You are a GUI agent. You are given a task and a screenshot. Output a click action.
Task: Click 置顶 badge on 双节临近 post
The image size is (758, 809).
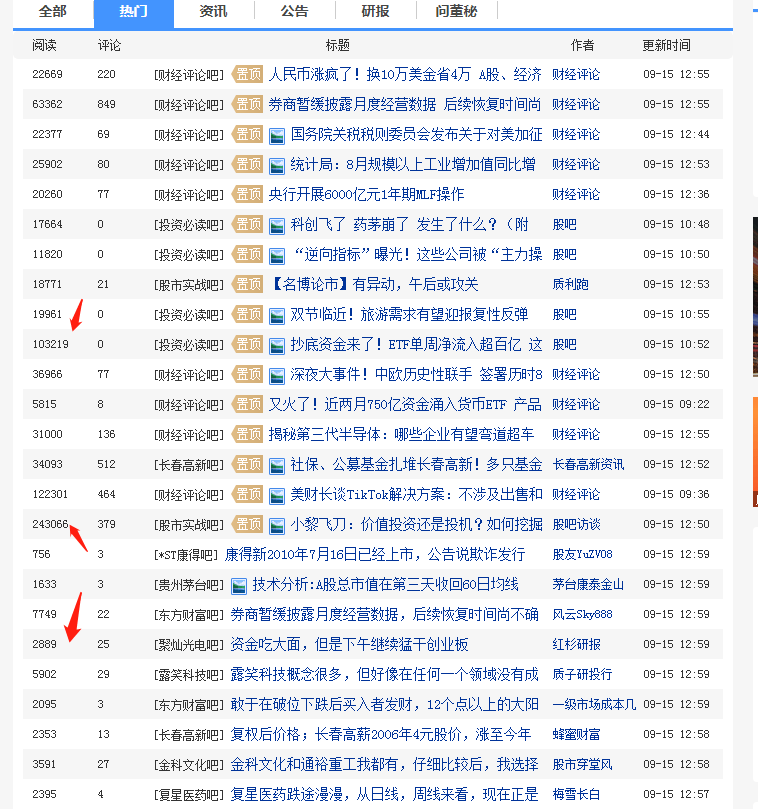pos(248,314)
